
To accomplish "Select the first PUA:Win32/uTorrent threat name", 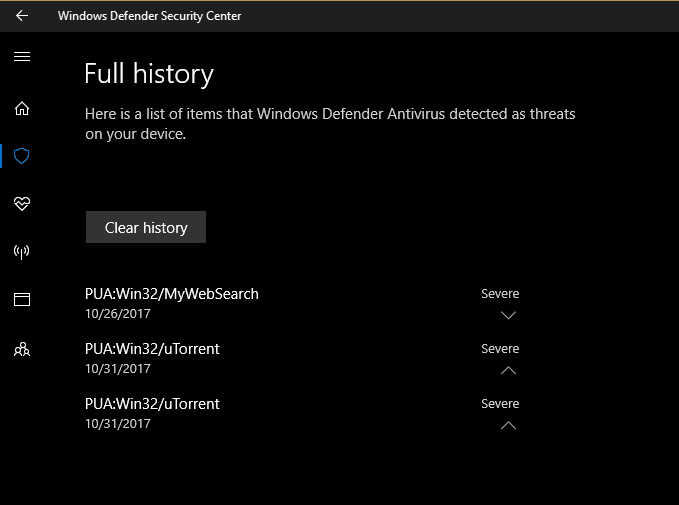I will point(152,349).
